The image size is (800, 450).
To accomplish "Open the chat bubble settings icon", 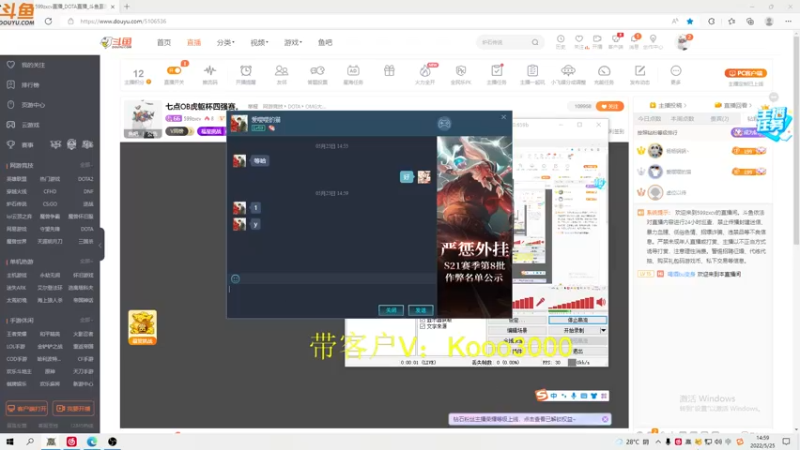I will coord(317,70).
